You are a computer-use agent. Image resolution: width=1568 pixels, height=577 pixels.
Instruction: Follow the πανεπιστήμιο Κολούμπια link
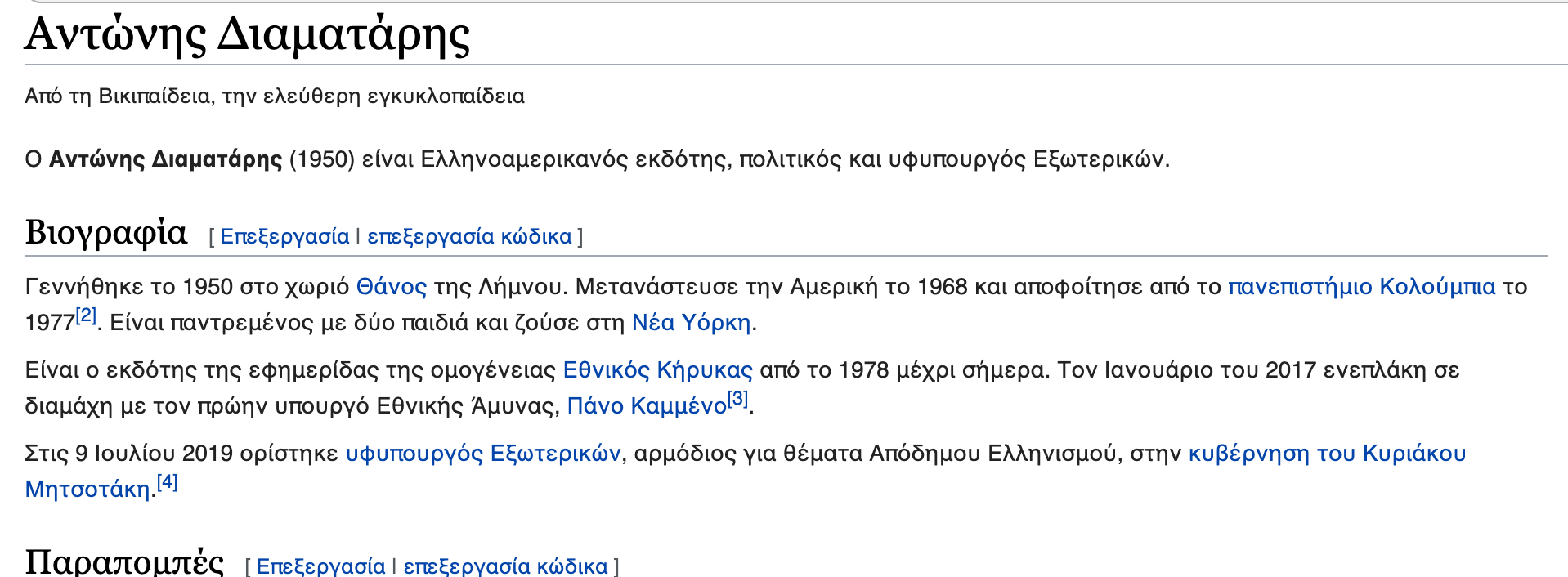[x=1361, y=287]
